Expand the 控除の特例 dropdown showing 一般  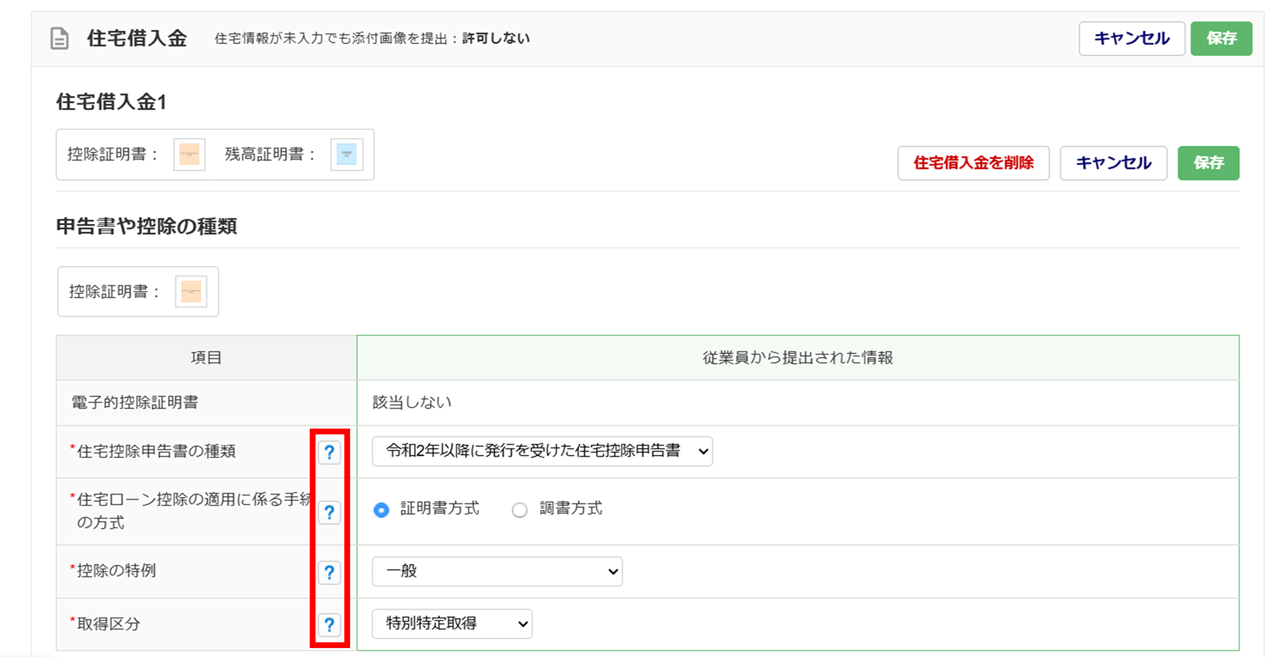[x=497, y=572]
